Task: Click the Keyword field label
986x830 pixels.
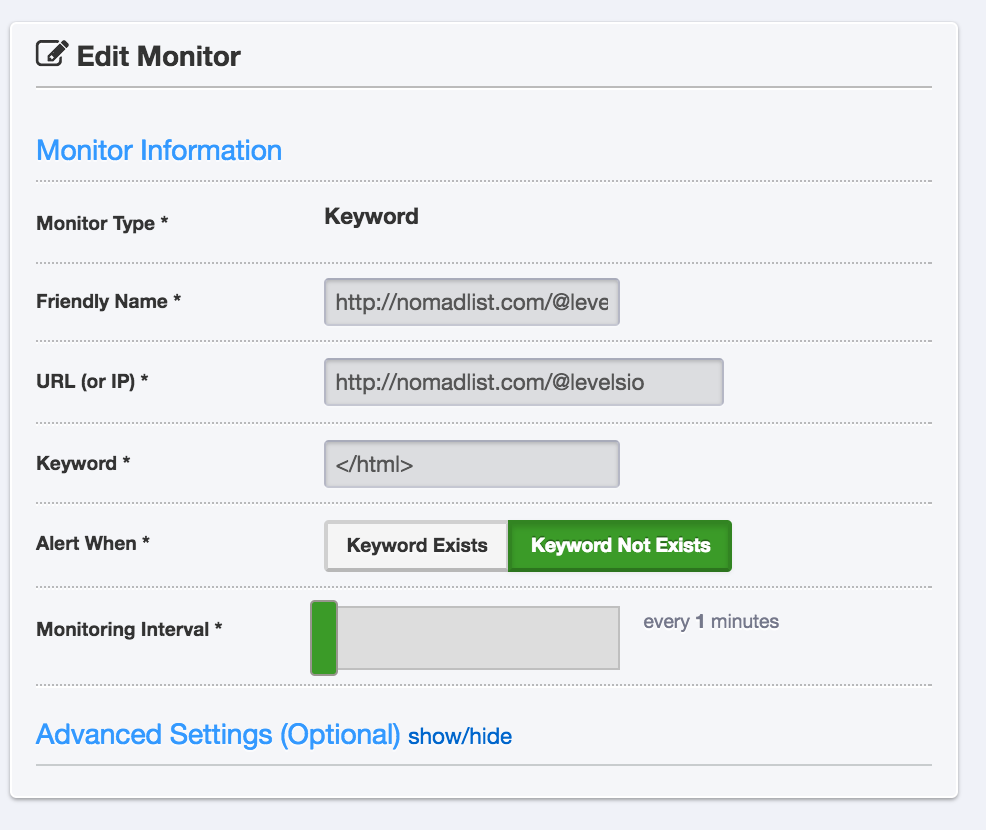Action: pos(83,463)
